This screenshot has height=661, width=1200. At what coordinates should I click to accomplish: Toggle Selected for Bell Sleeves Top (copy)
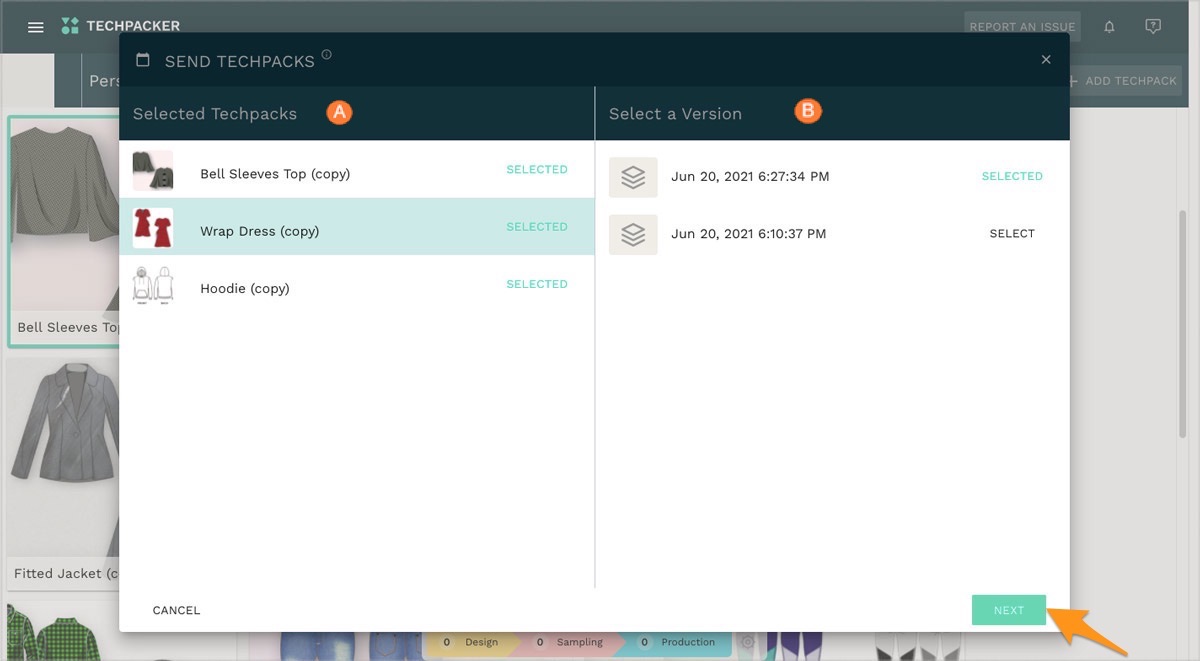click(536, 170)
